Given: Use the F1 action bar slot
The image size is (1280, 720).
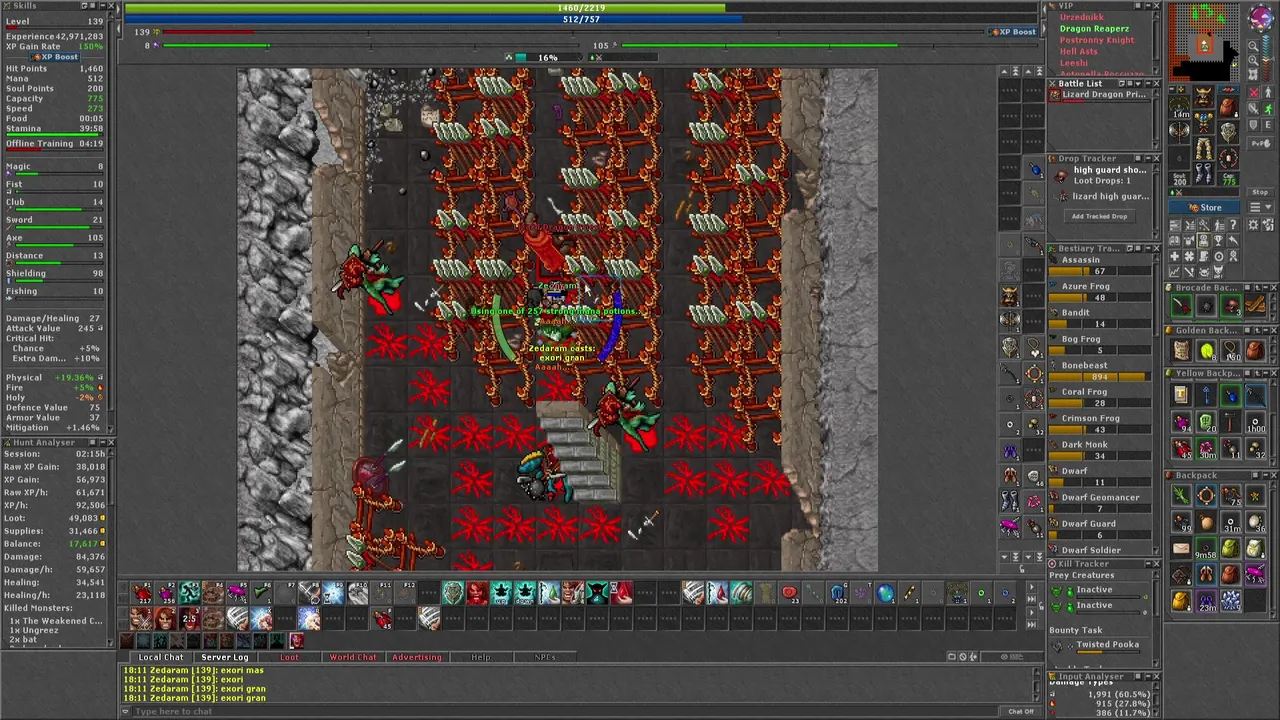Looking at the screenshot, I should pyautogui.click(x=141, y=592).
